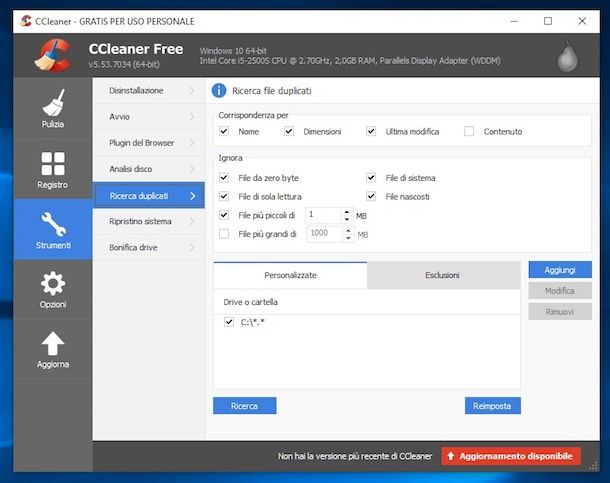The height and width of the screenshot is (483, 610).
Task: Toggle File di sistema checkbox
Action: click(x=371, y=178)
